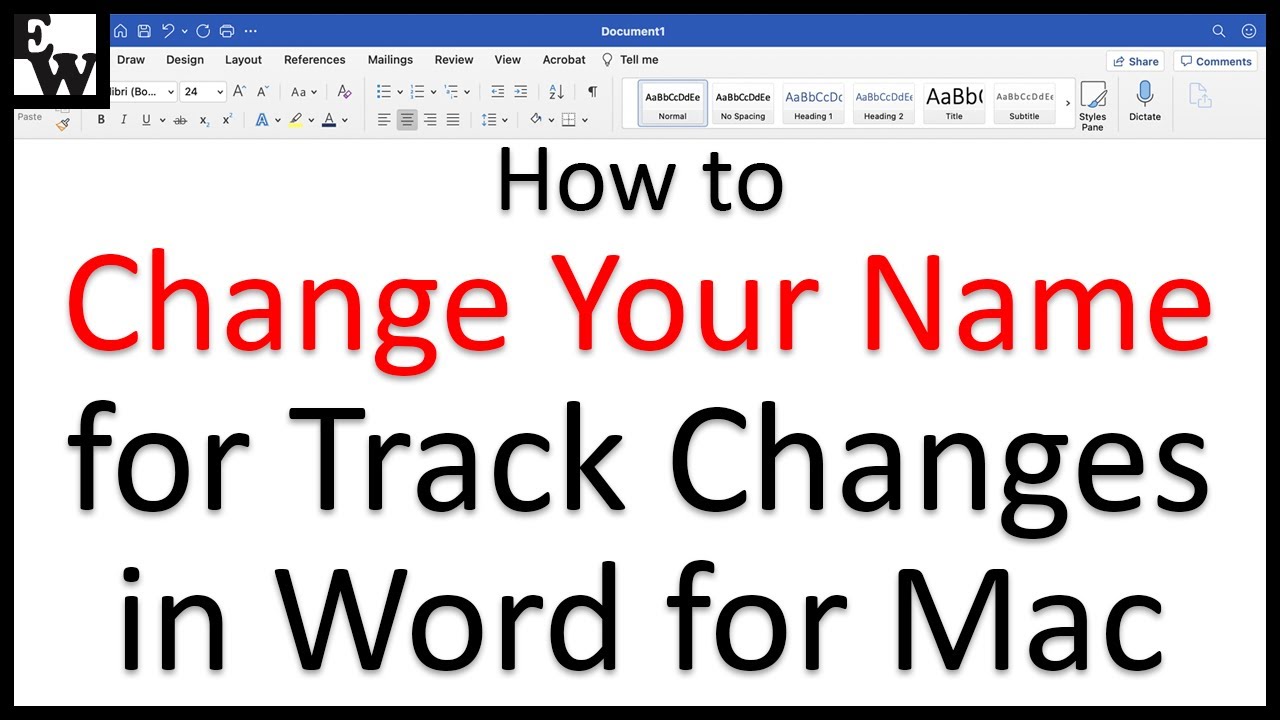Decrease font size with smaller A icon
The width and height of the screenshot is (1280, 720).
[263, 92]
